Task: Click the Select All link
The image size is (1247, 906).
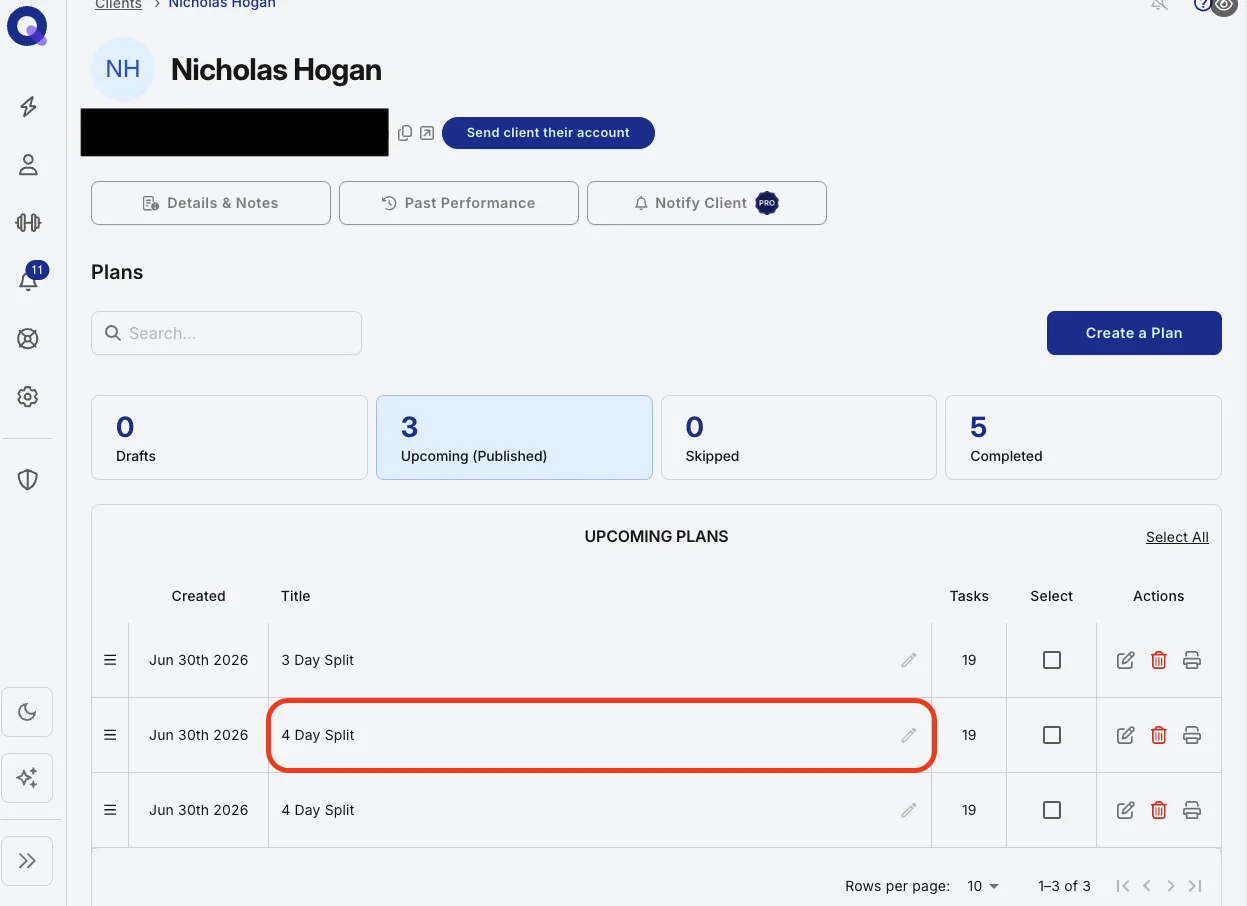Action: [1177, 537]
